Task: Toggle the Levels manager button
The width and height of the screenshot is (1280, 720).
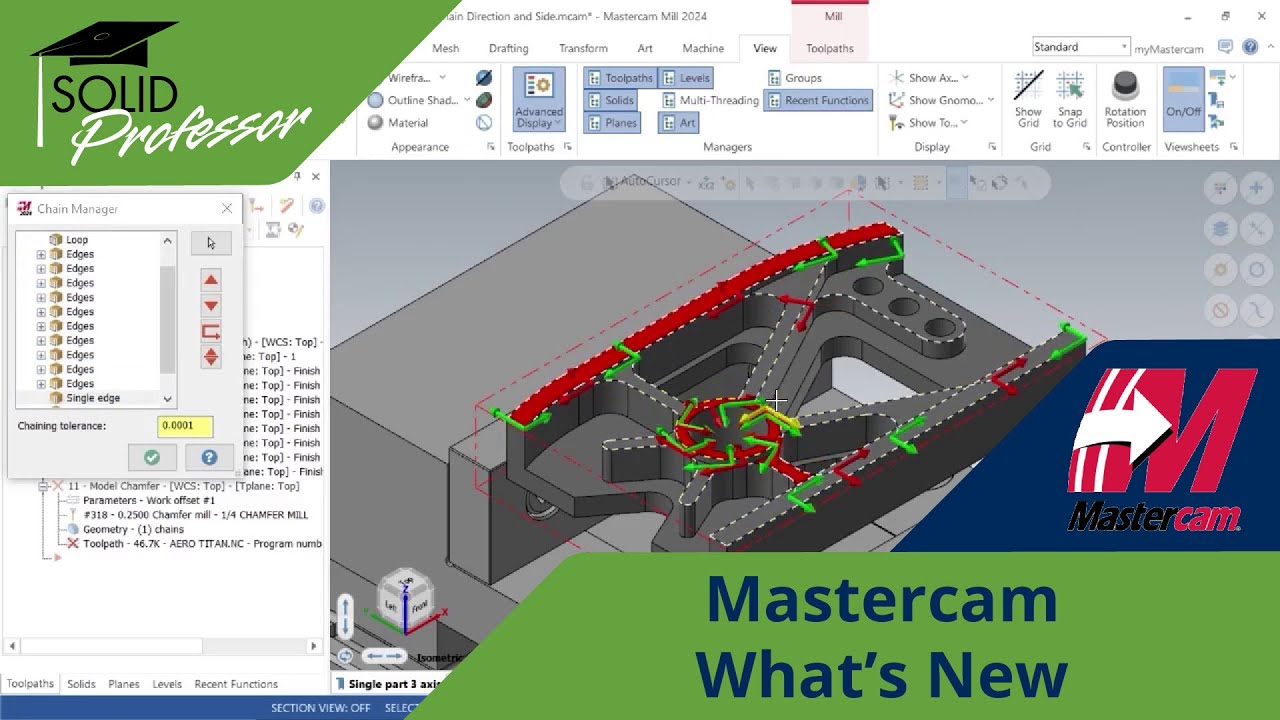Action: pyautogui.click(x=686, y=78)
